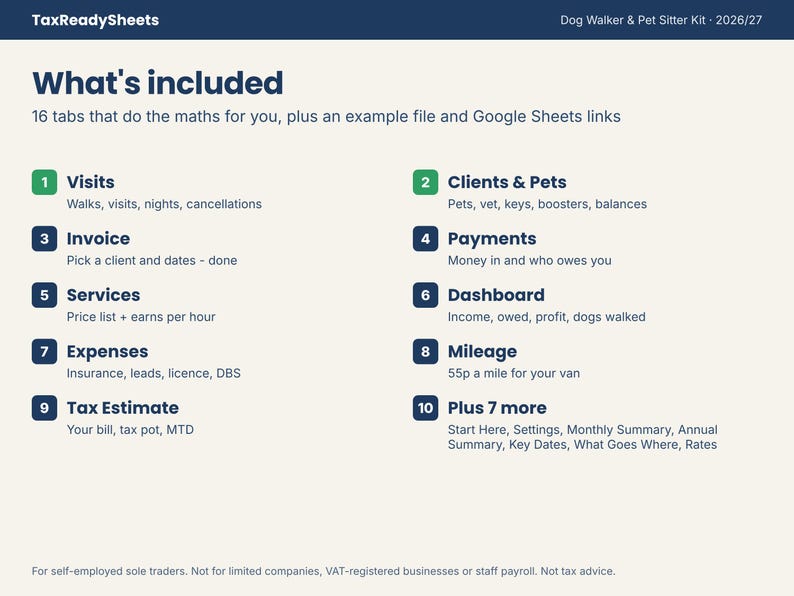This screenshot has width=794, height=596.
Task: Click the 'For self-employed sole traders' disclaimer
Action: tap(324, 571)
